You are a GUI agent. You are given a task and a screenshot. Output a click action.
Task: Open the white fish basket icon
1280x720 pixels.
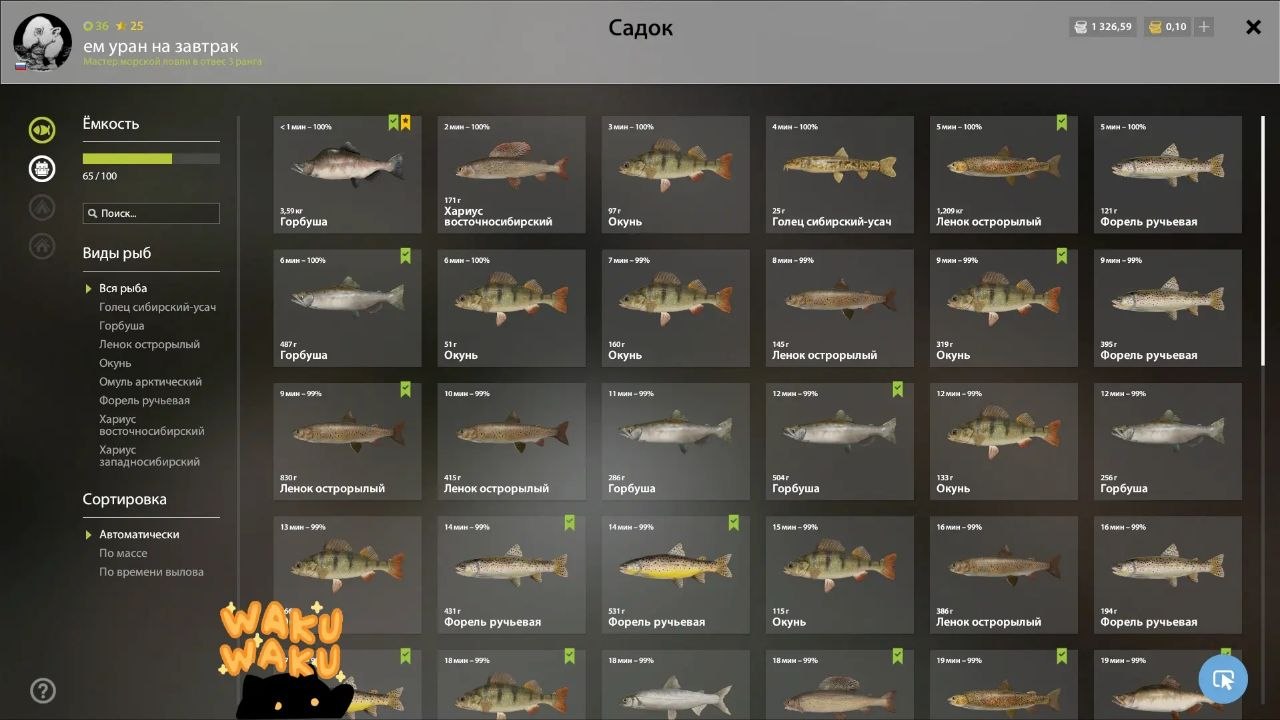click(x=42, y=168)
